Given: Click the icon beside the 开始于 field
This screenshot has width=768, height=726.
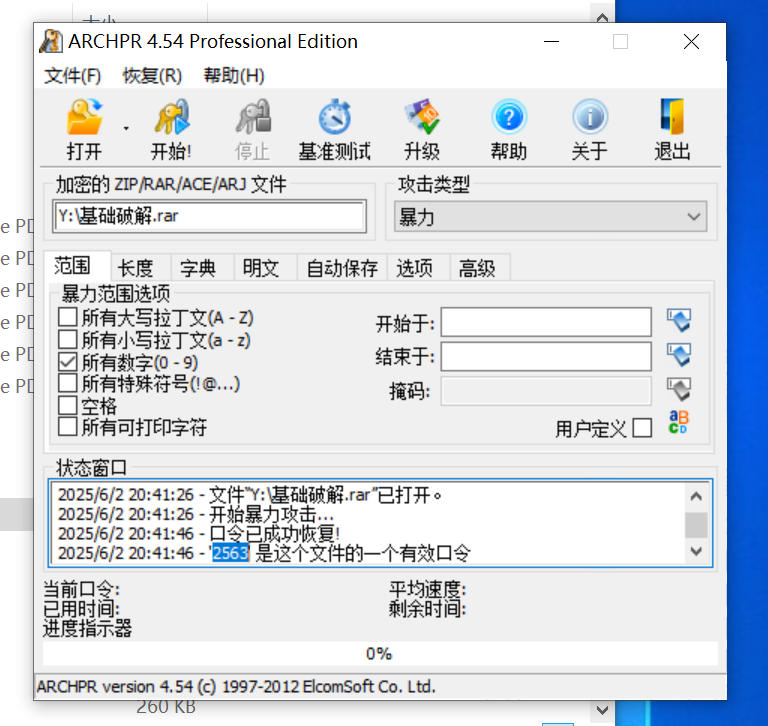Looking at the screenshot, I should click(679, 322).
